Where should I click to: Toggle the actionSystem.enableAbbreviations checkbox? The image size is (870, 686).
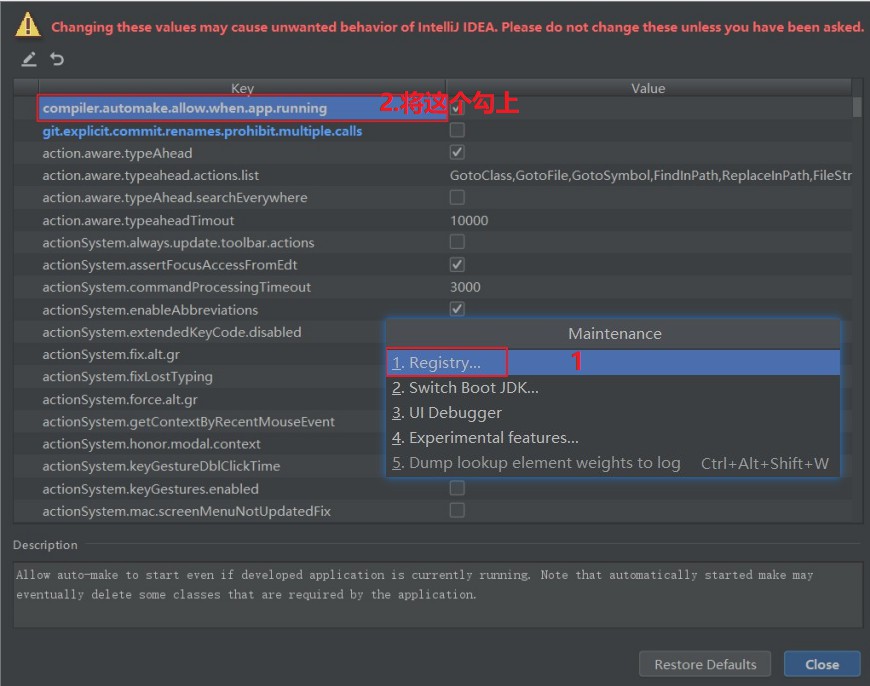[457, 309]
